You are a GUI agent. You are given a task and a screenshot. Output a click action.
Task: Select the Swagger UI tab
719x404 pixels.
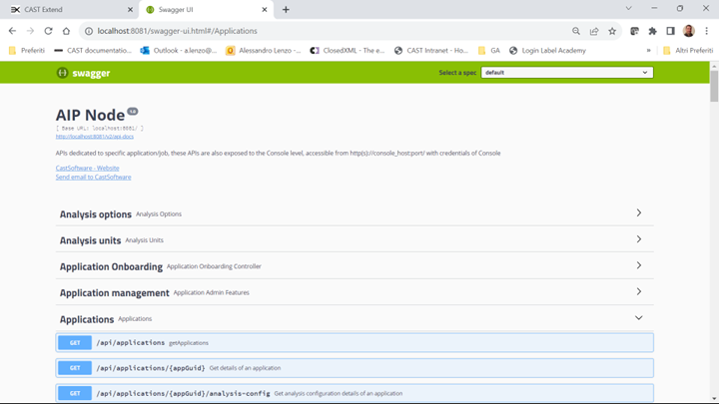point(206,9)
